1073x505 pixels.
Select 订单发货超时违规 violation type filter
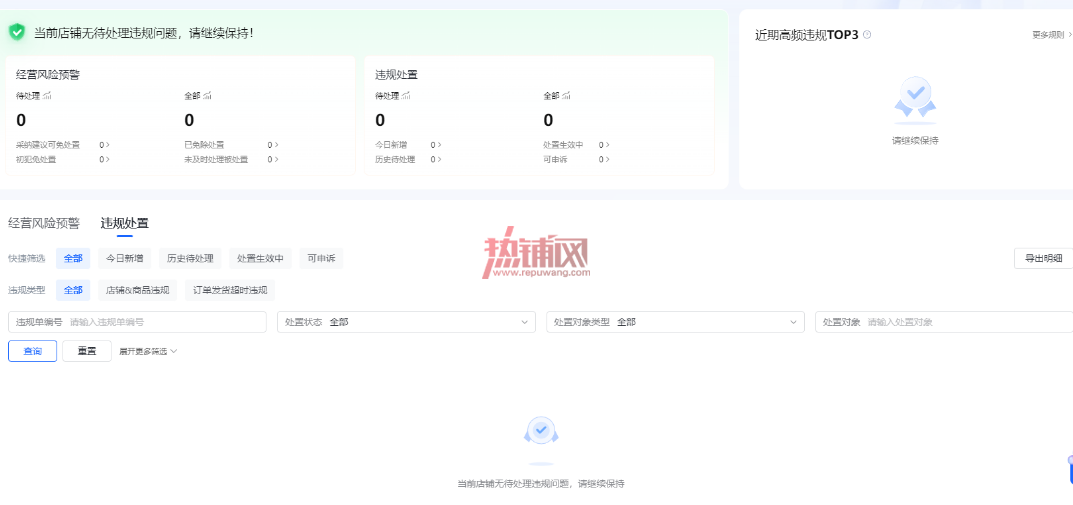click(x=230, y=290)
